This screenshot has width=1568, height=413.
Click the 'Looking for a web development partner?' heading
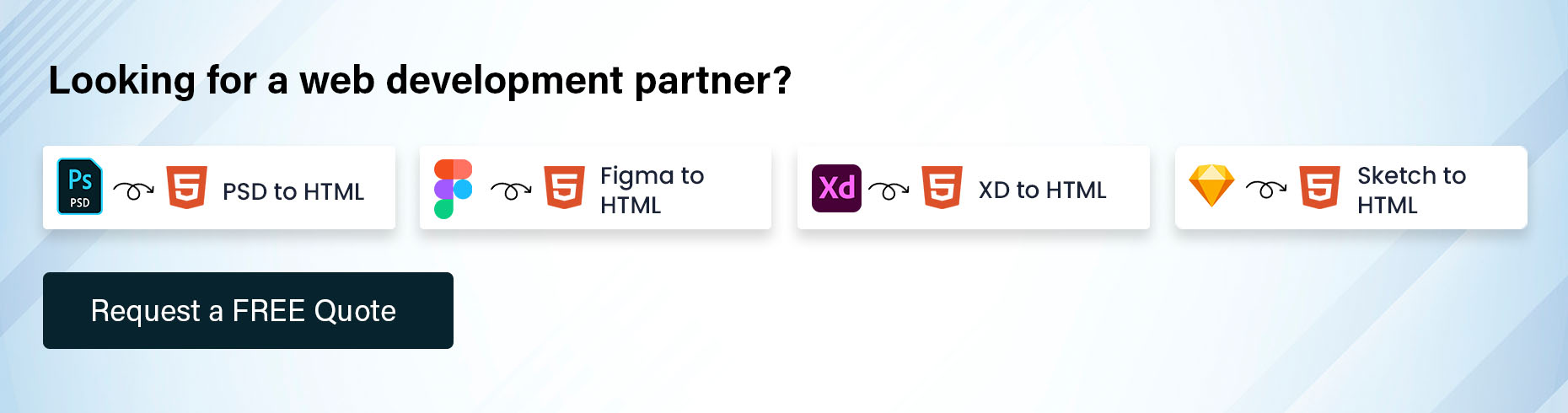420,81
